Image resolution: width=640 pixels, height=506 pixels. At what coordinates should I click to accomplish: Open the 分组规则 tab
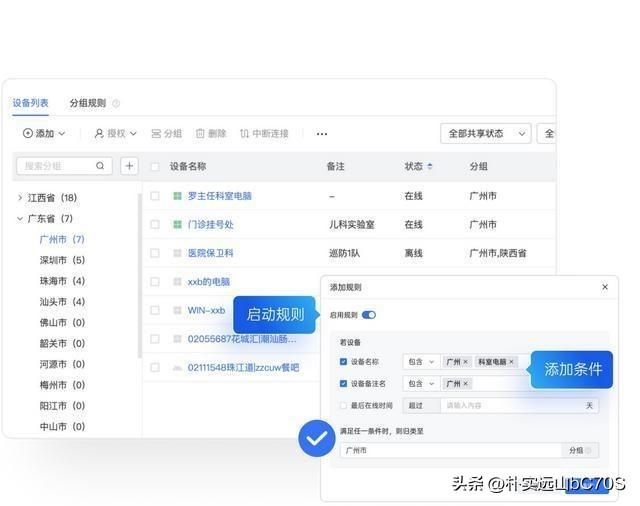[x=88, y=103]
